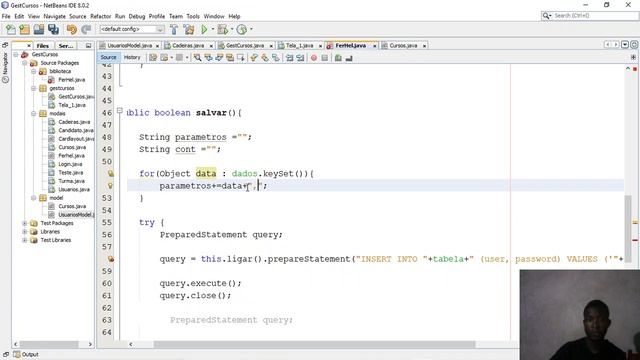Click the red Start Macro Recording icon
This screenshot has height=360, width=640.
[314, 58]
